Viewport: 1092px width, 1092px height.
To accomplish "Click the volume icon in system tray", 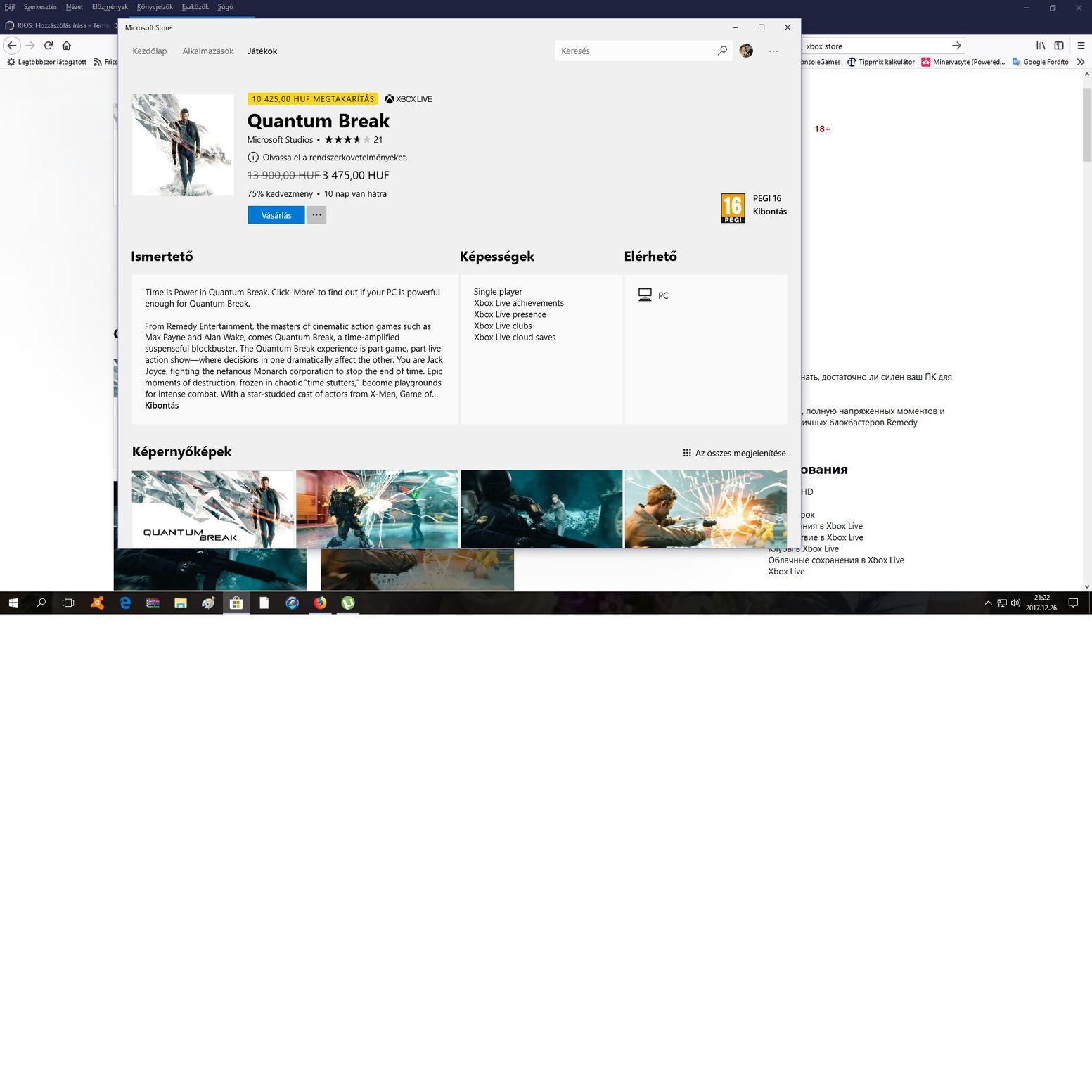I will pyautogui.click(x=1015, y=603).
